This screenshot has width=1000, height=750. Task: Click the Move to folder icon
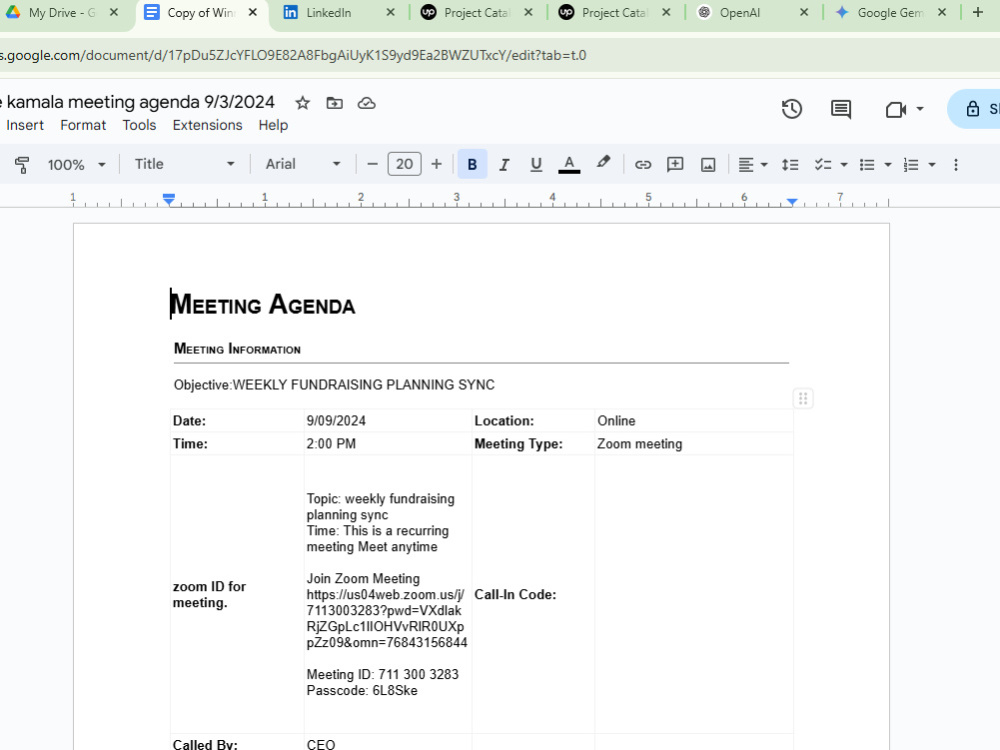coord(334,103)
